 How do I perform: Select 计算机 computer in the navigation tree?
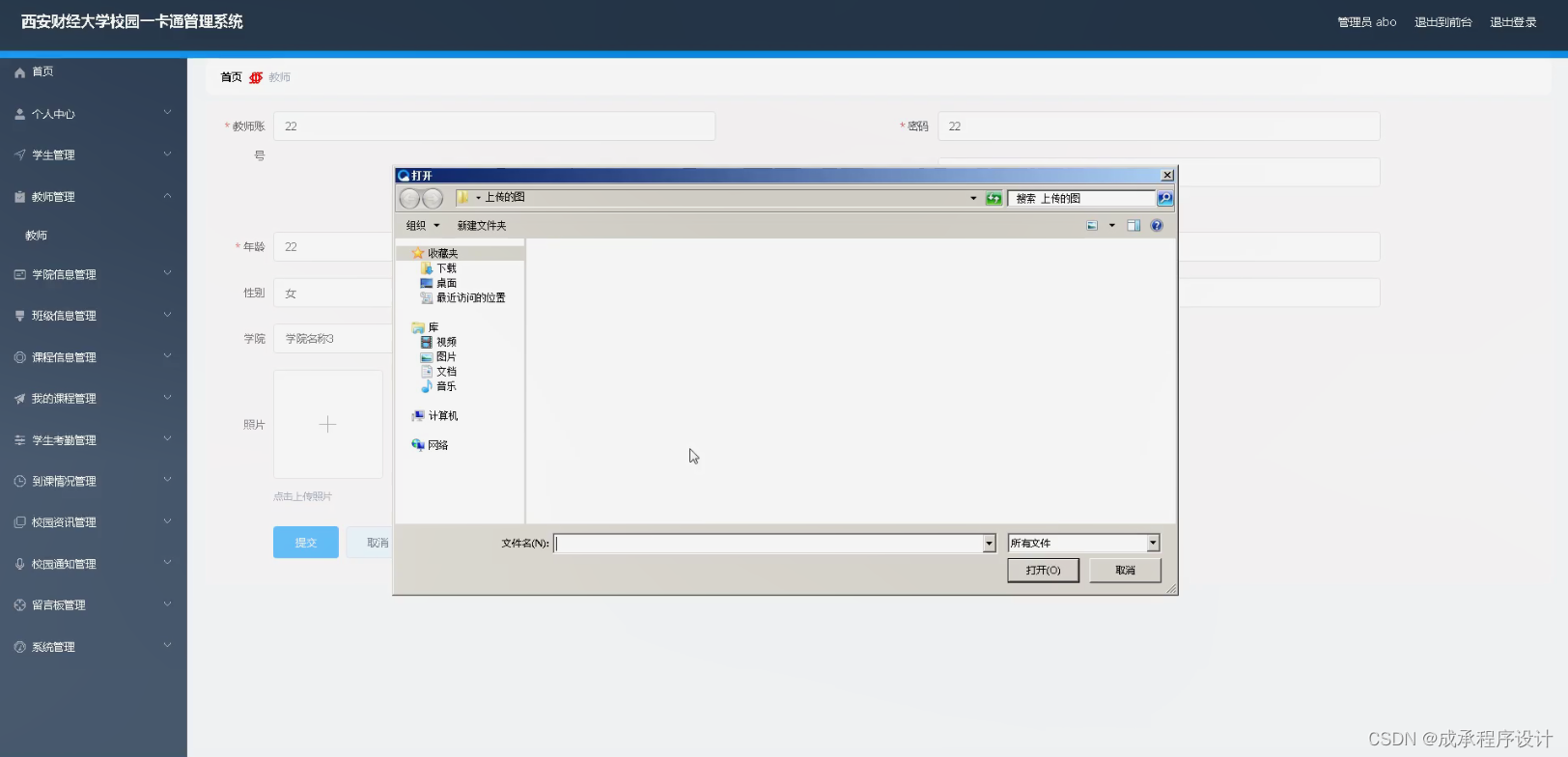443,415
